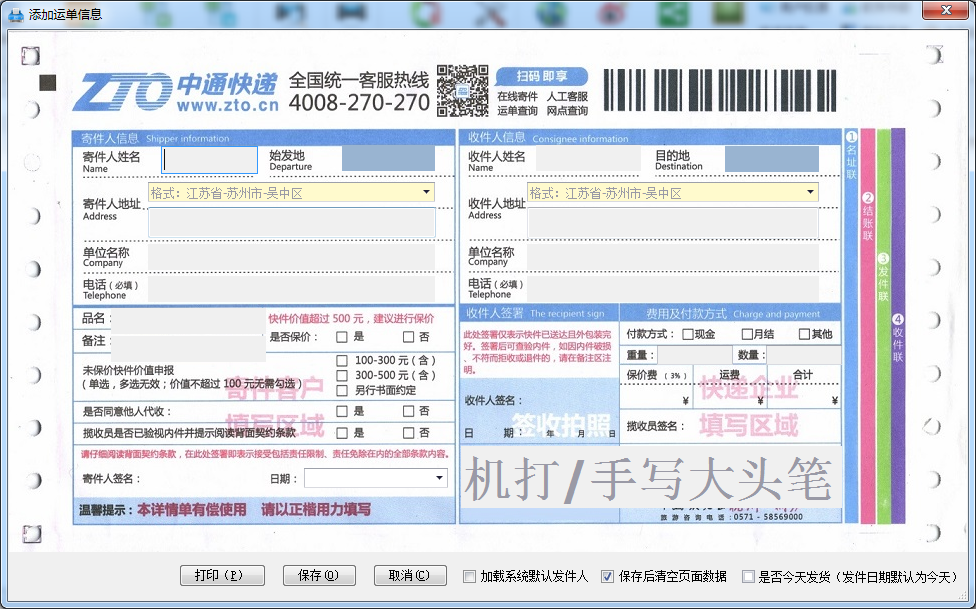Toggle the 是否今天发货 checkbox
This screenshot has width=976, height=609.
point(748,577)
